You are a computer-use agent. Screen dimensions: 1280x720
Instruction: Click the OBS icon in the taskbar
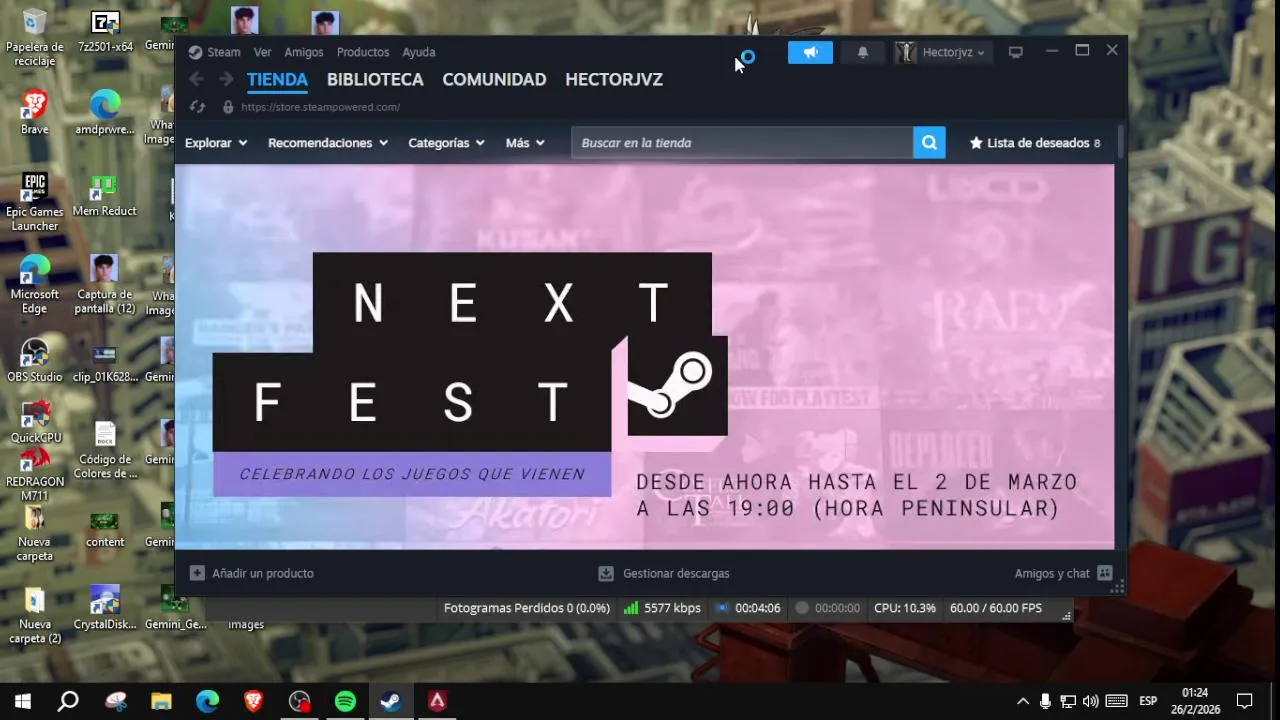pyautogui.click(x=299, y=701)
